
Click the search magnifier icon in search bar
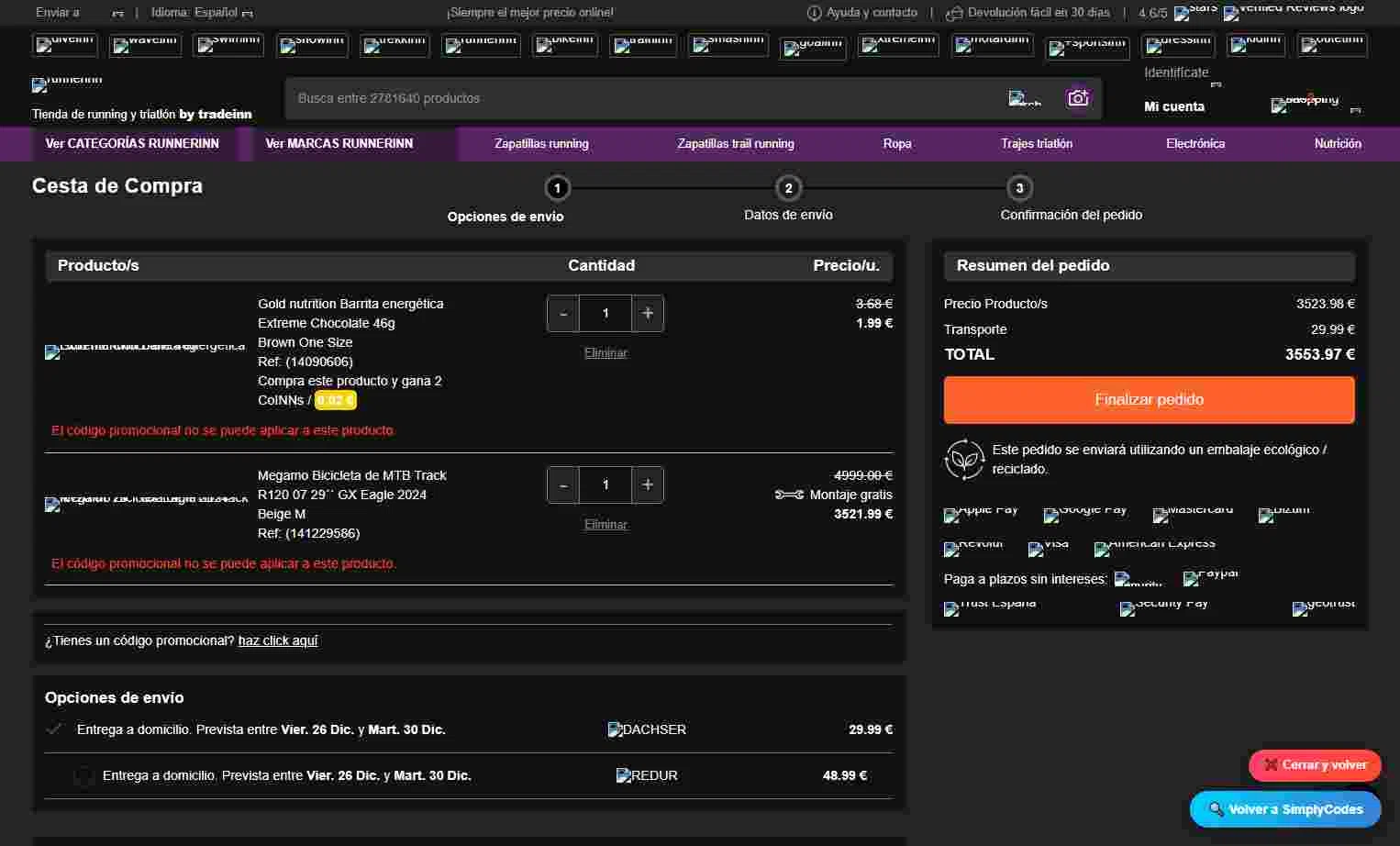(1025, 98)
